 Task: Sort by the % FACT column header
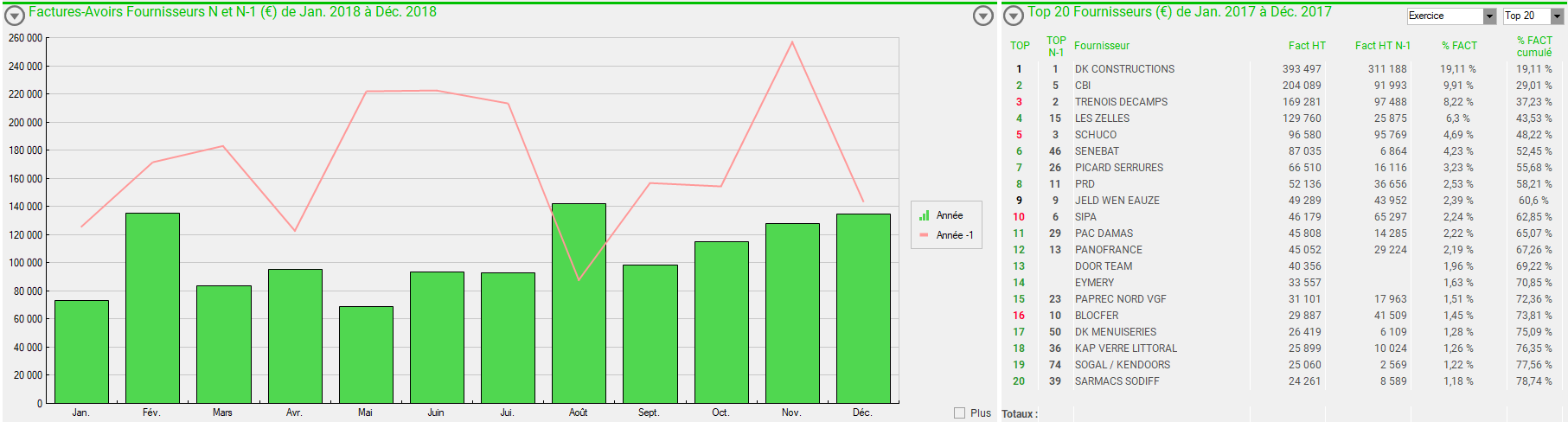1459,46
